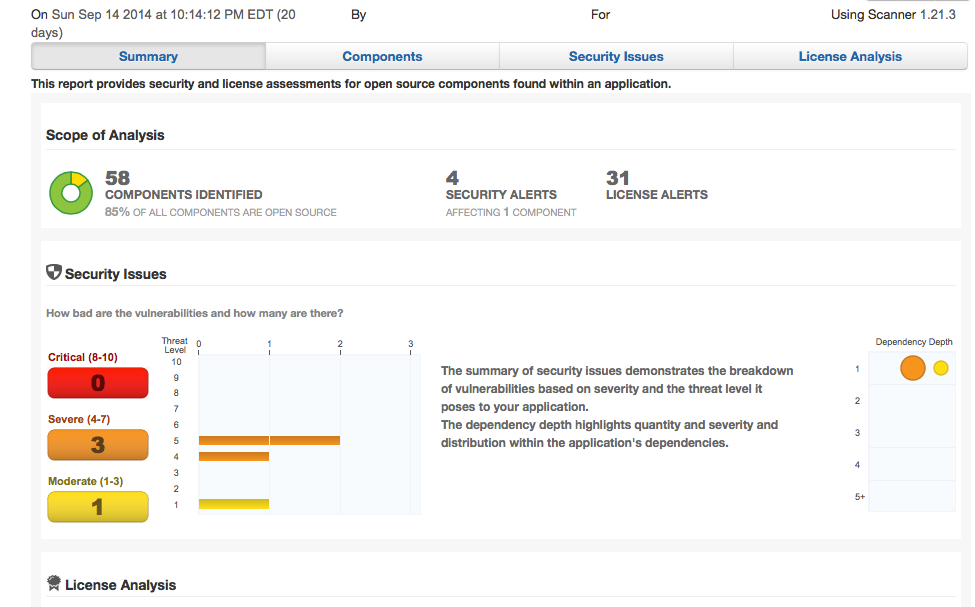Click the orange threat level 4 bar

click(234, 456)
